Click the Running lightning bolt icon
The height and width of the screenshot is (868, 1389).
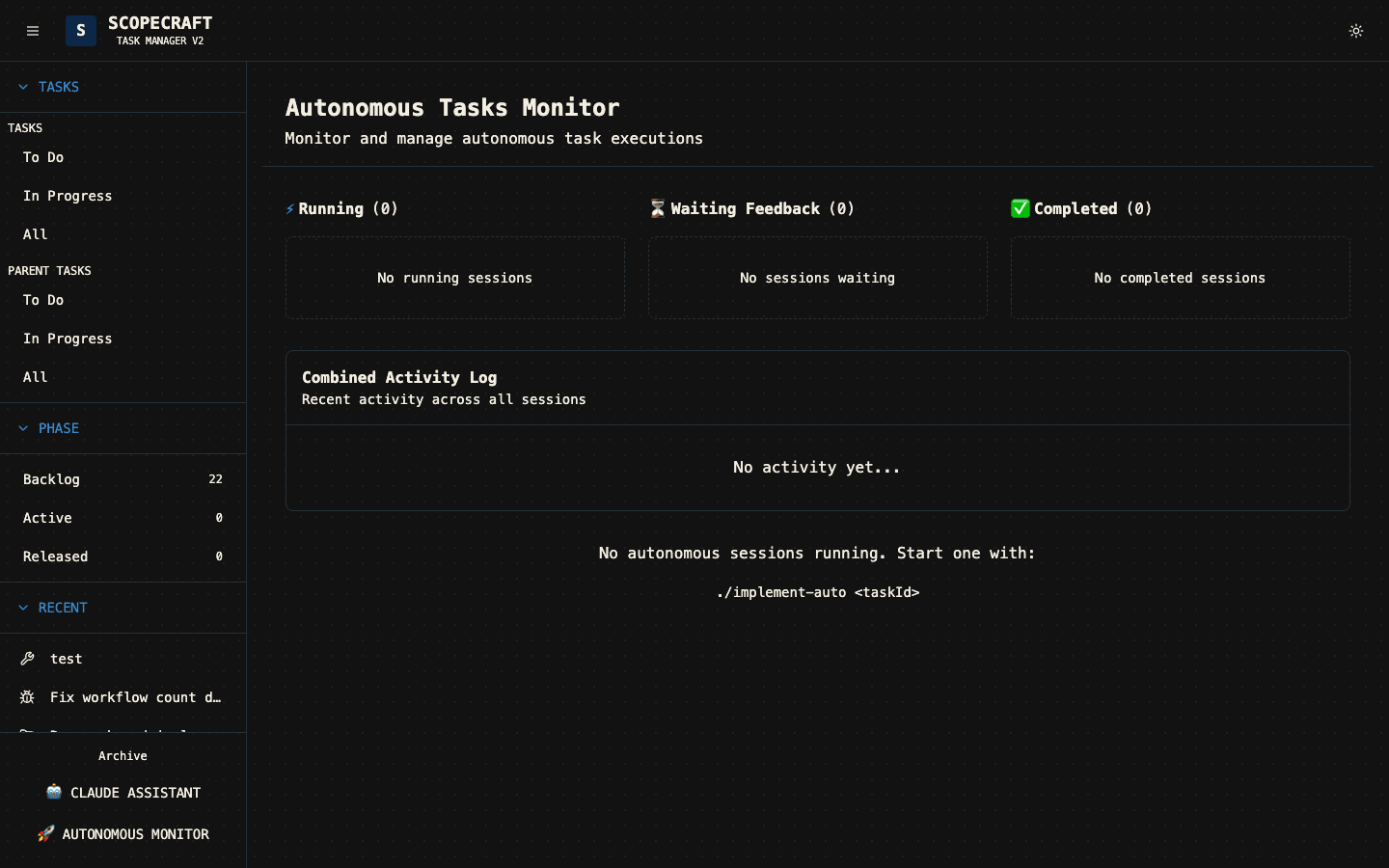[290, 208]
